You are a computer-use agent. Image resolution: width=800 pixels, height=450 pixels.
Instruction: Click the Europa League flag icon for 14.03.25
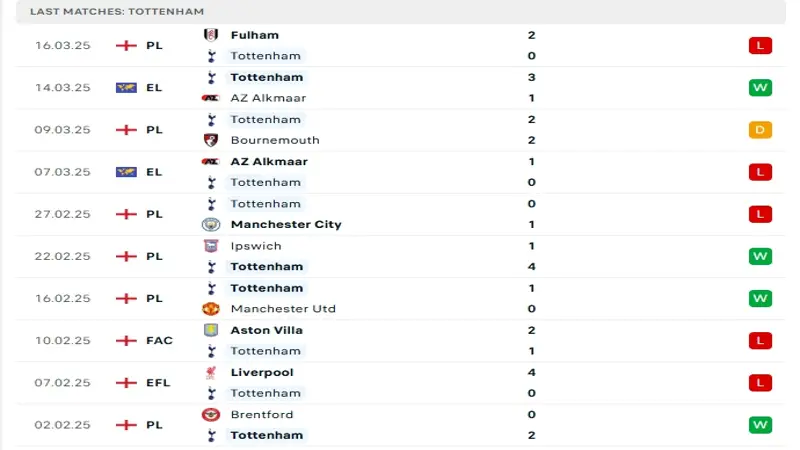coord(126,88)
